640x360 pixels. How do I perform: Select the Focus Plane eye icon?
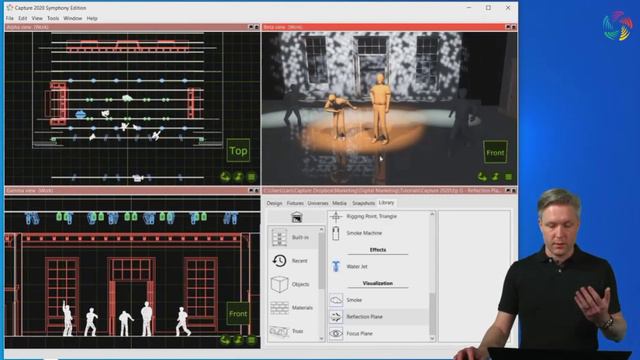point(336,333)
